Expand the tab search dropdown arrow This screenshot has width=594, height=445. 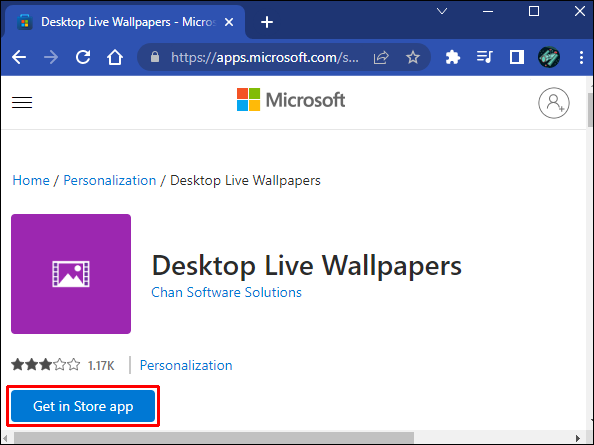(442, 11)
